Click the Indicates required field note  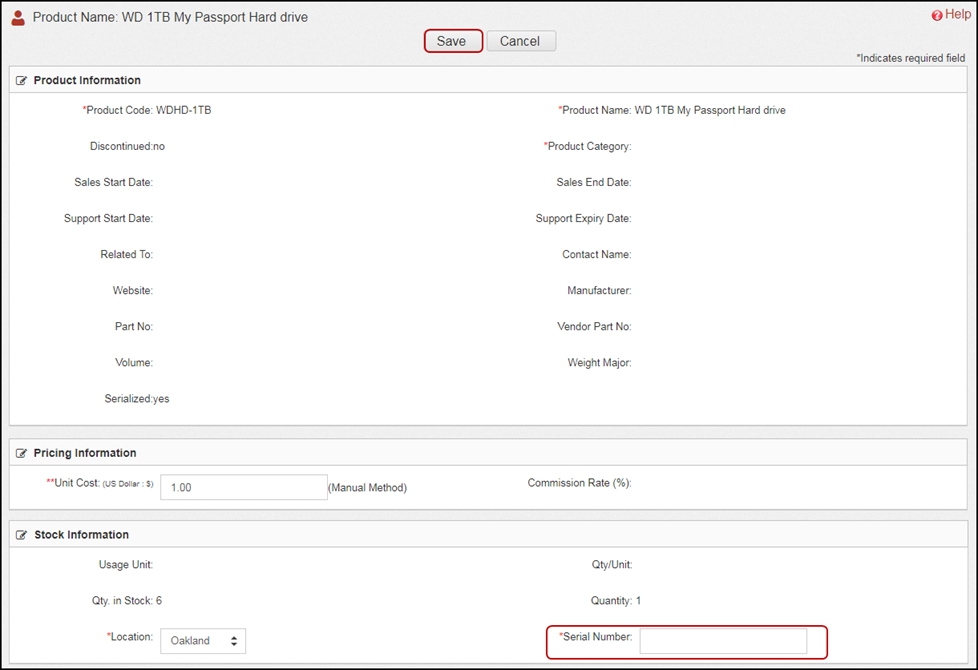pyautogui.click(x=911, y=58)
